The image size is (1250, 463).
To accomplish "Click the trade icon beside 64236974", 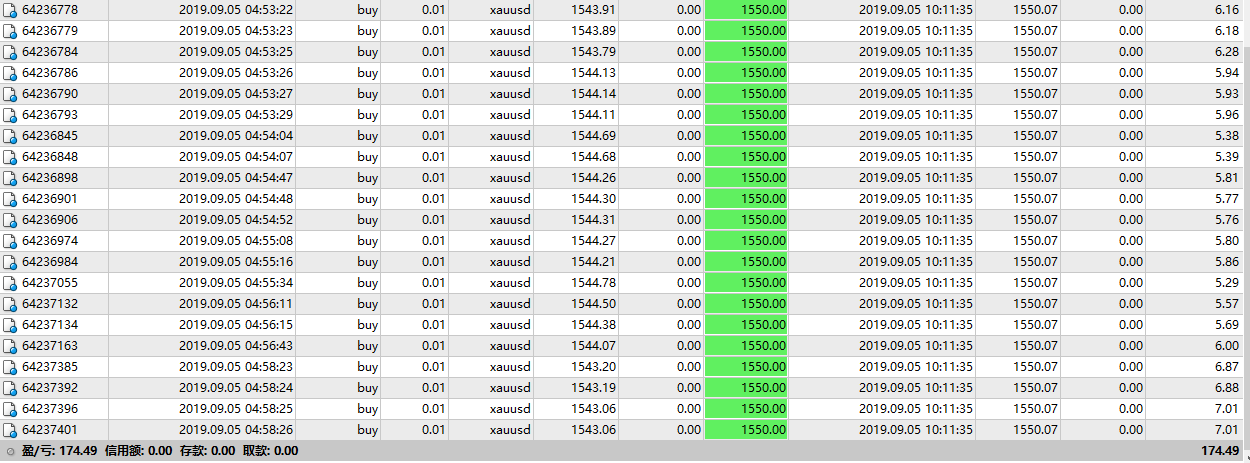I will click(10, 241).
